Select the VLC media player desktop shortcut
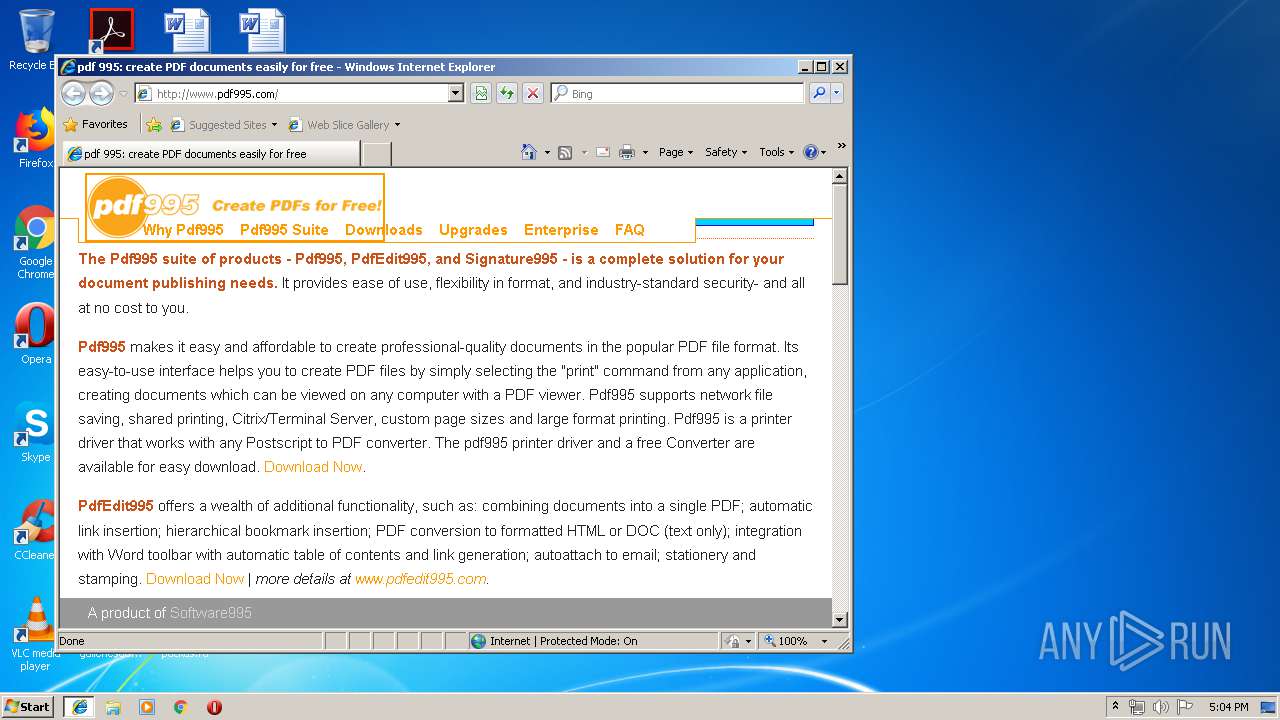 pos(36,634)
